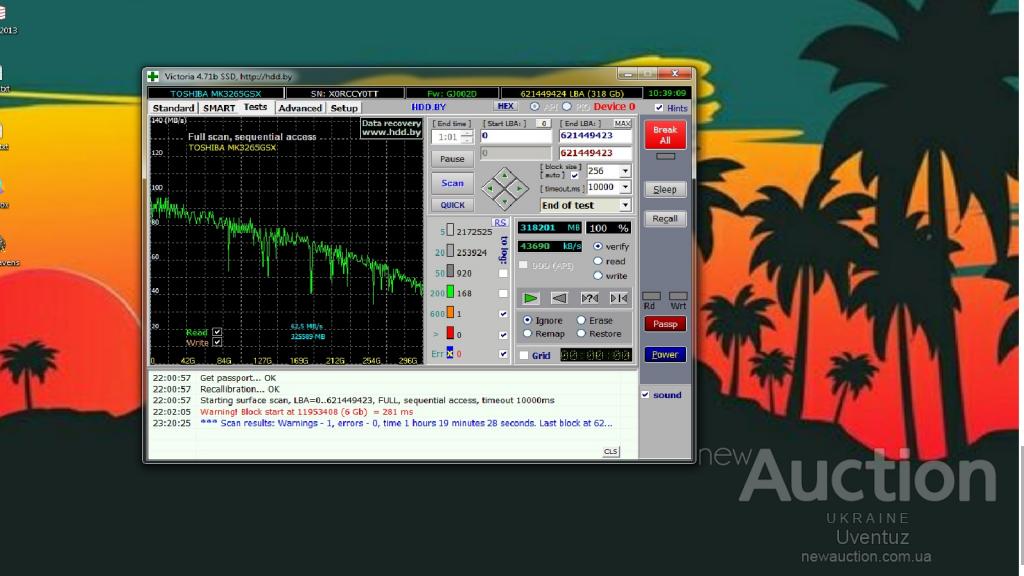
Task: Toggle HEX display mode
Action: 506,107
